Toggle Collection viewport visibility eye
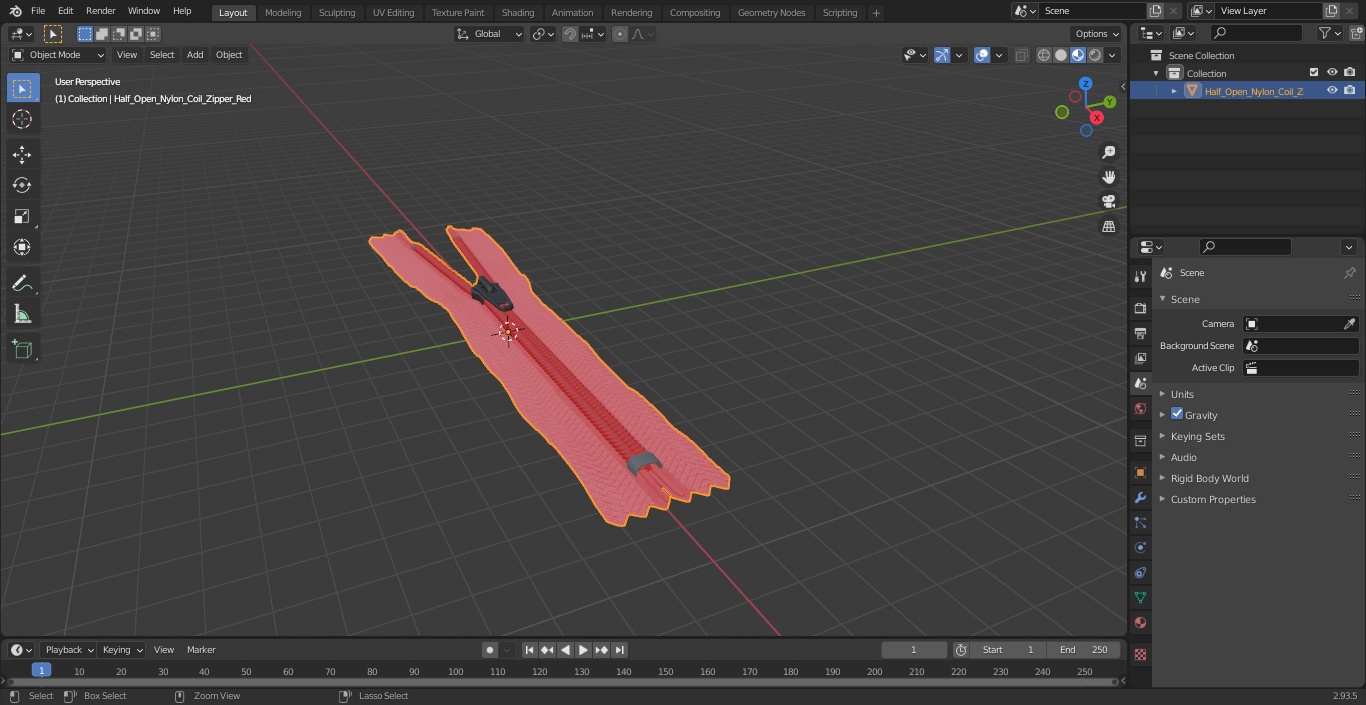This screenshot has width=1366, height=705. (x=1332, y=72)
